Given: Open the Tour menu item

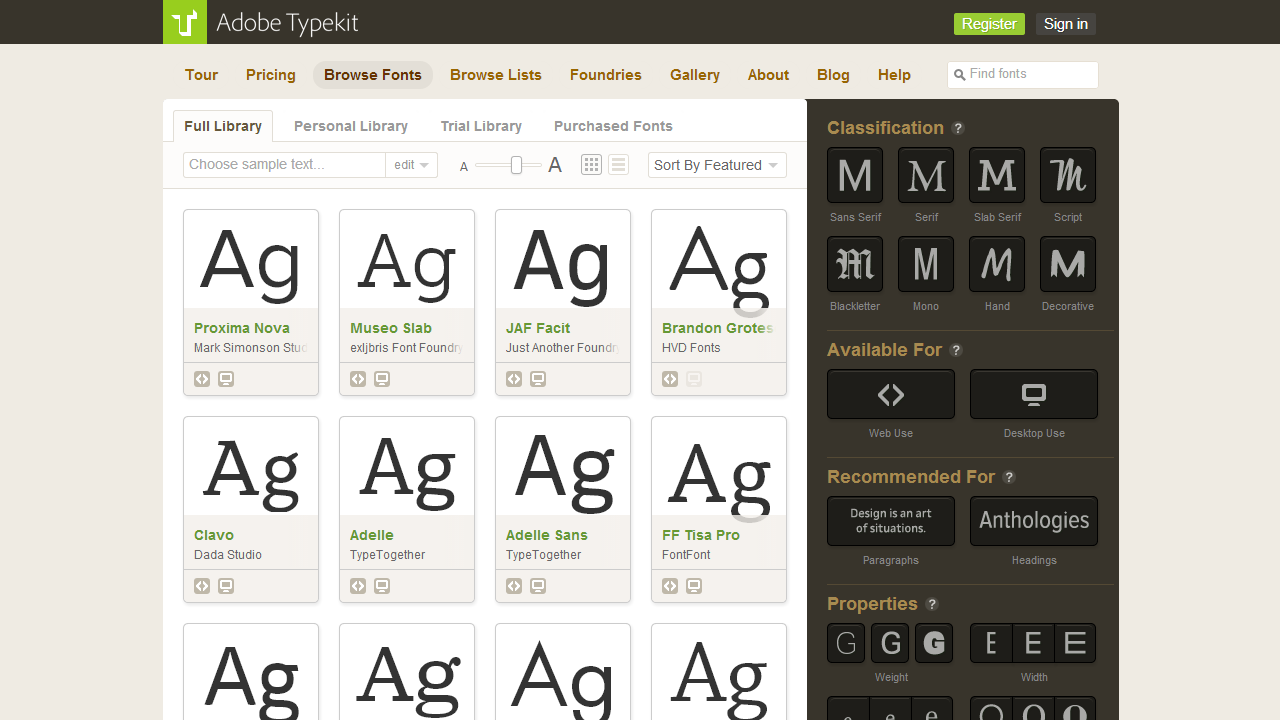Looking at the screenshot, I should click(x=201, y=75).
